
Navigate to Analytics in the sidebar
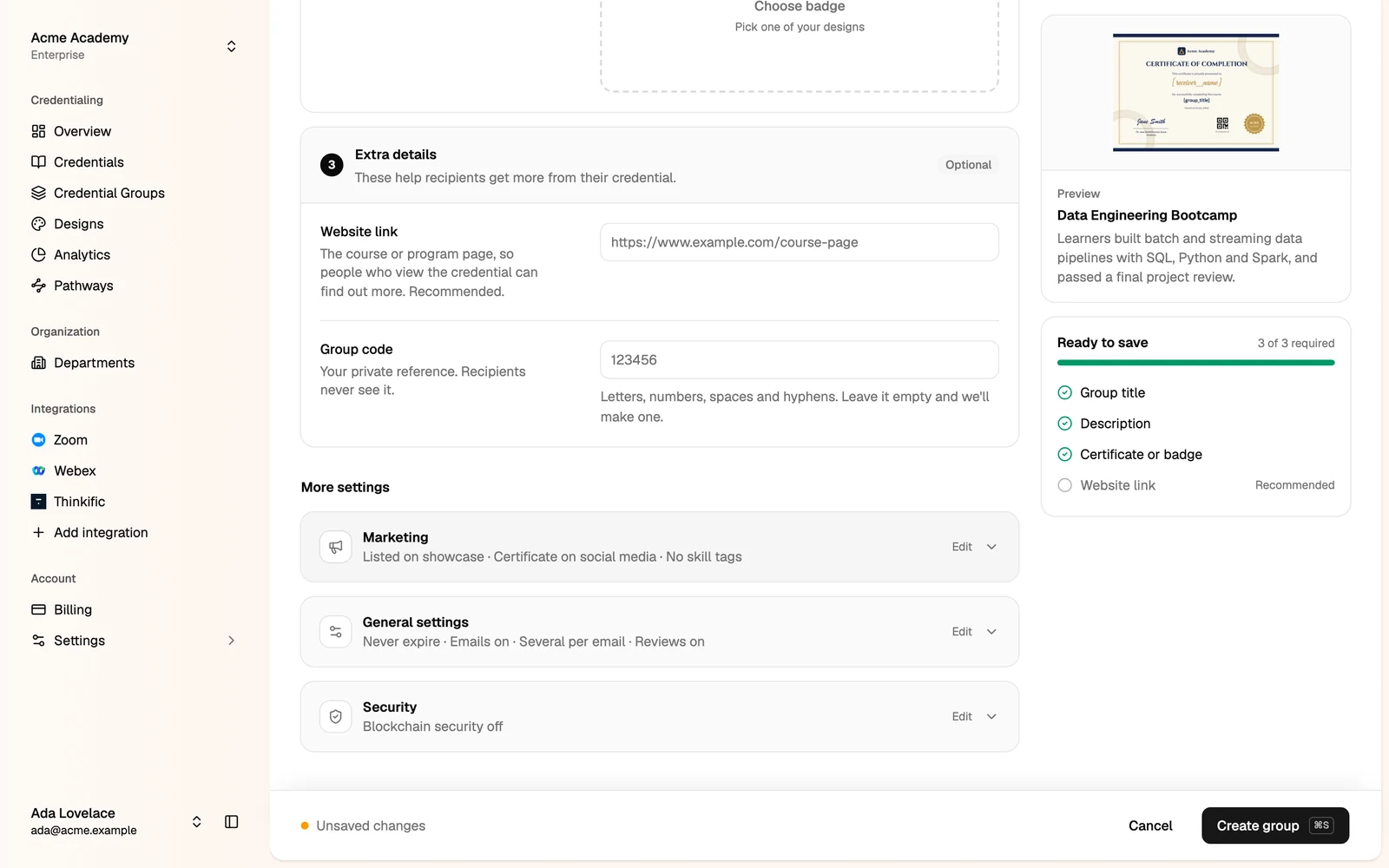(135, 254)
